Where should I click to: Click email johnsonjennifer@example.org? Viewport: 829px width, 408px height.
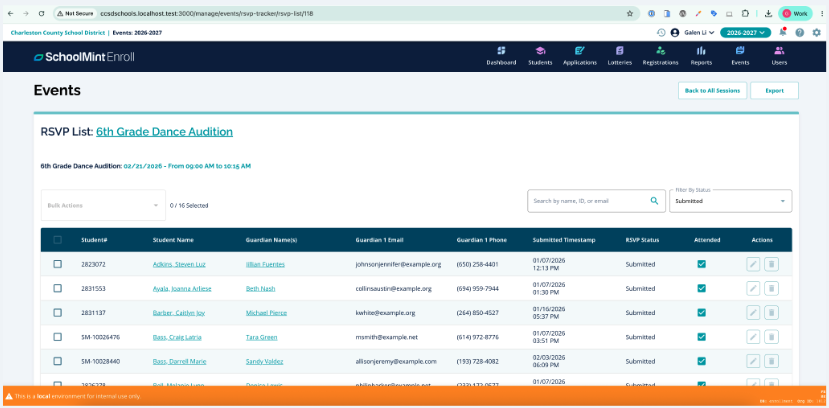398,264
